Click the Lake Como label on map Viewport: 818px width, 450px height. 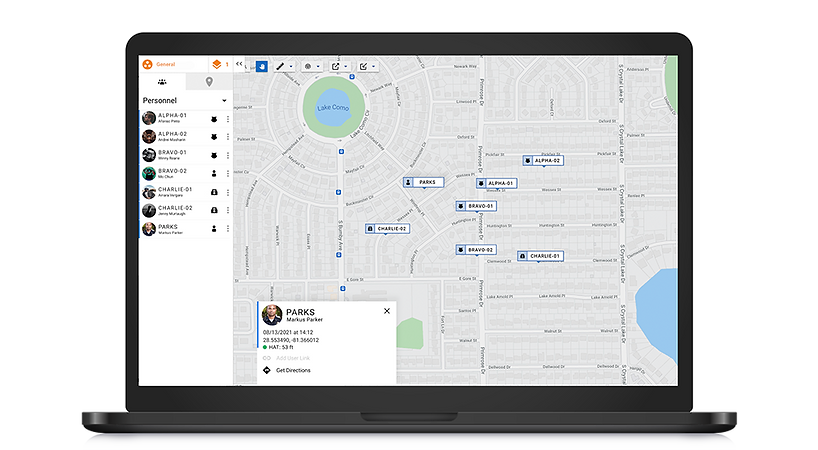pyautogui.click(x=333, y=107)
